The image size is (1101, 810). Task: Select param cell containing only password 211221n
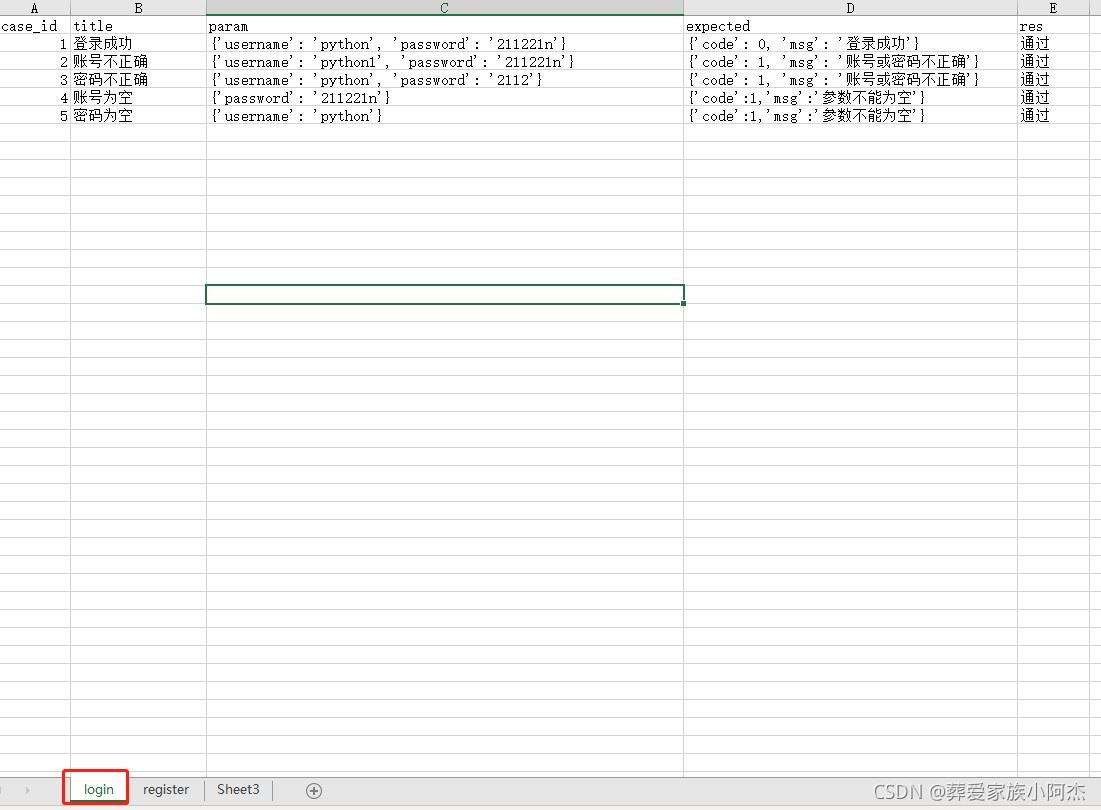(x=444, y=98)
